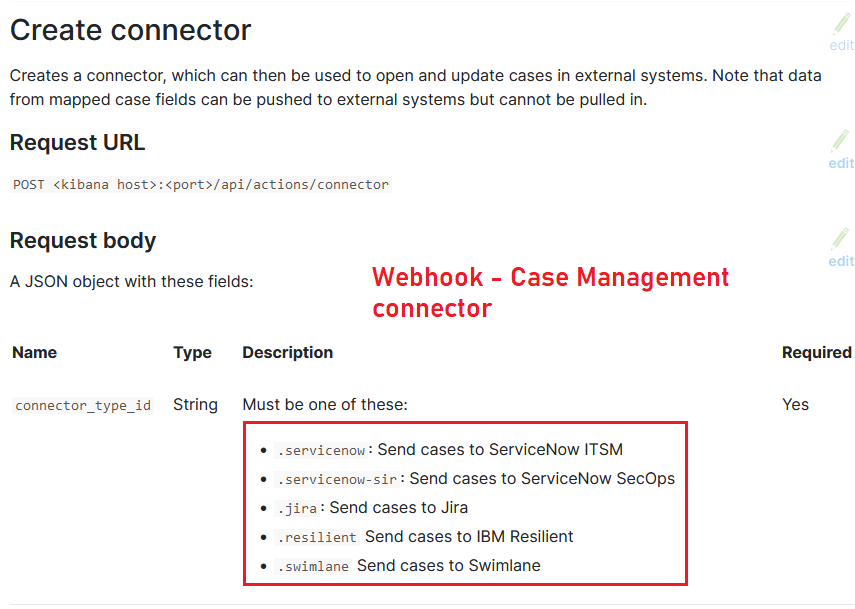
Task: Click the Request URL section heading
Action: [x=77, y=142]
